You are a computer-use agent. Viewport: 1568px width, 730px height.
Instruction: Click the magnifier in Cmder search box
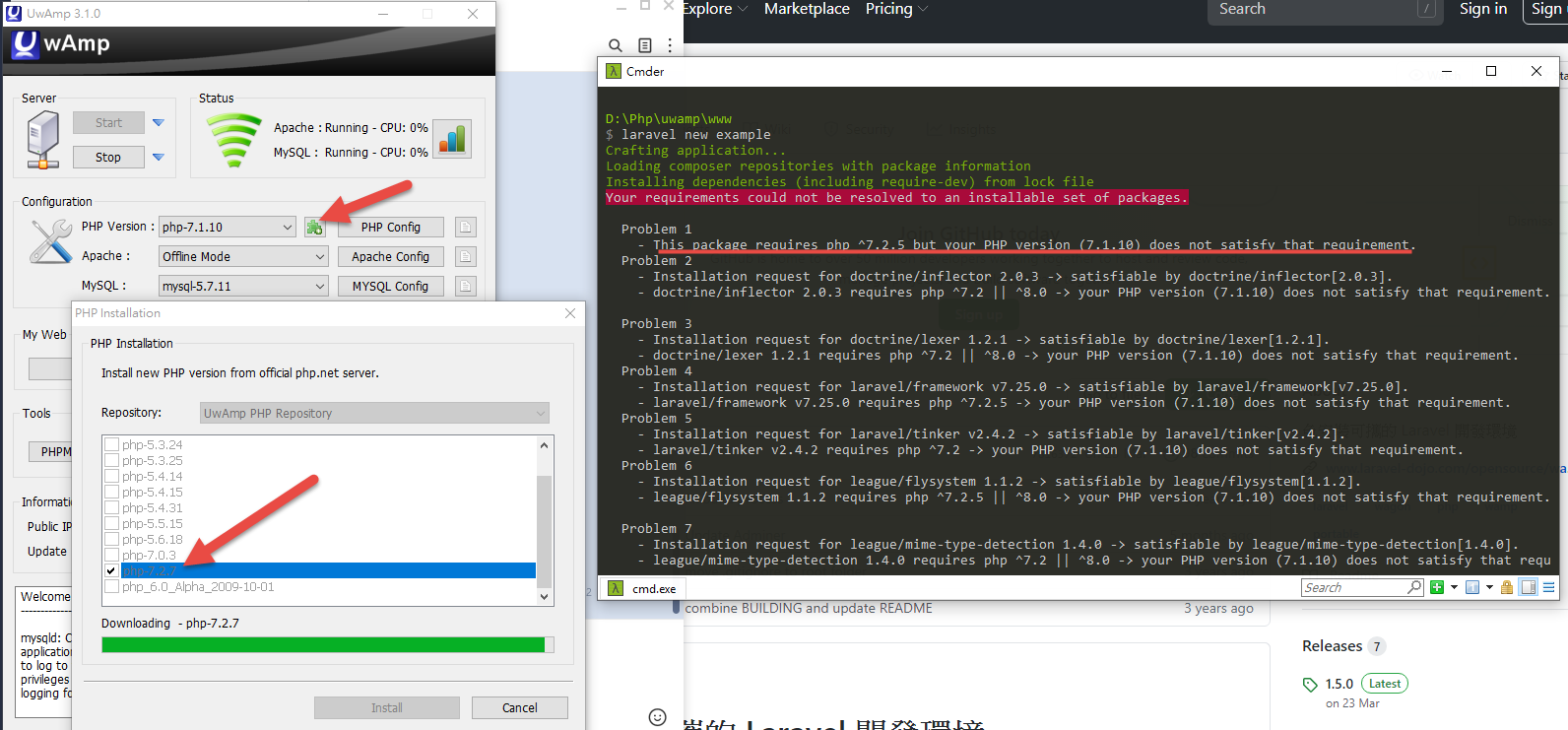1414,587
